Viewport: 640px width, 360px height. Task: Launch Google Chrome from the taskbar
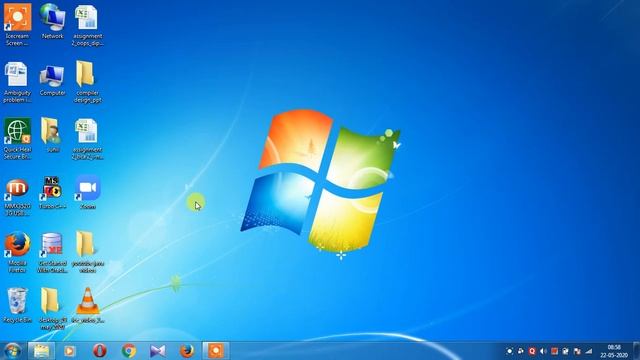(x=129, y=351)
